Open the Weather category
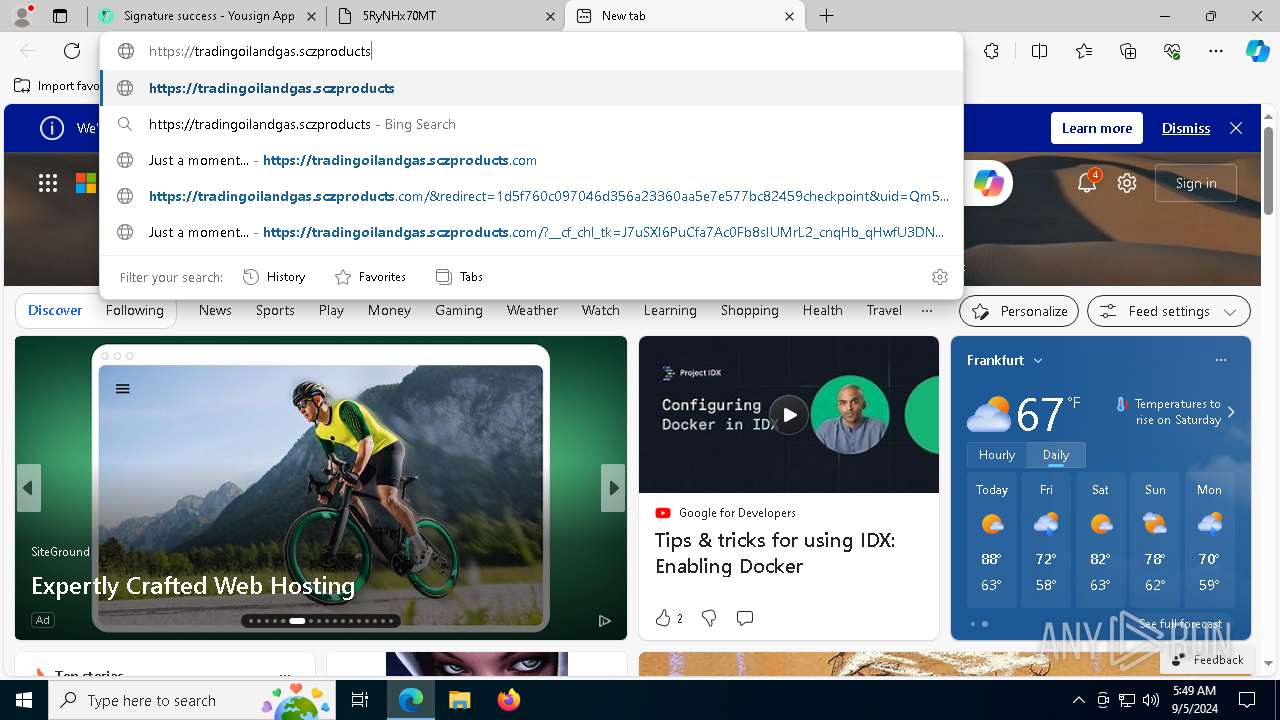1280x720 pixels. pos(532,310)
